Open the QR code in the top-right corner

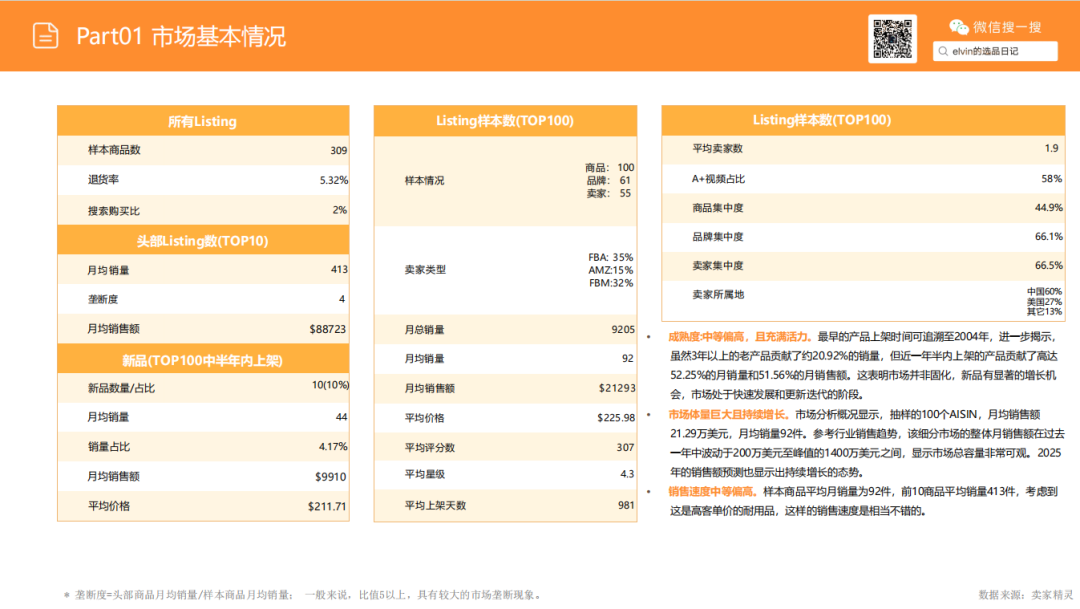(x=893, y=36)
